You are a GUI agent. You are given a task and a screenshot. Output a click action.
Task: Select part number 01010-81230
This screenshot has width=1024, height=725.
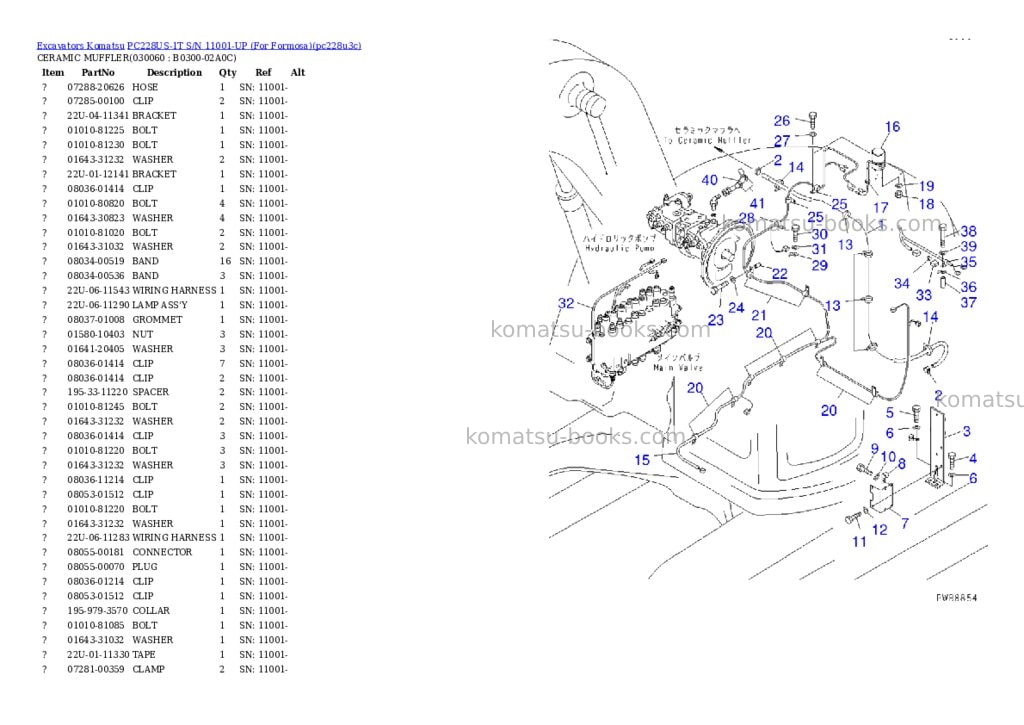click(x=95, y=145)
